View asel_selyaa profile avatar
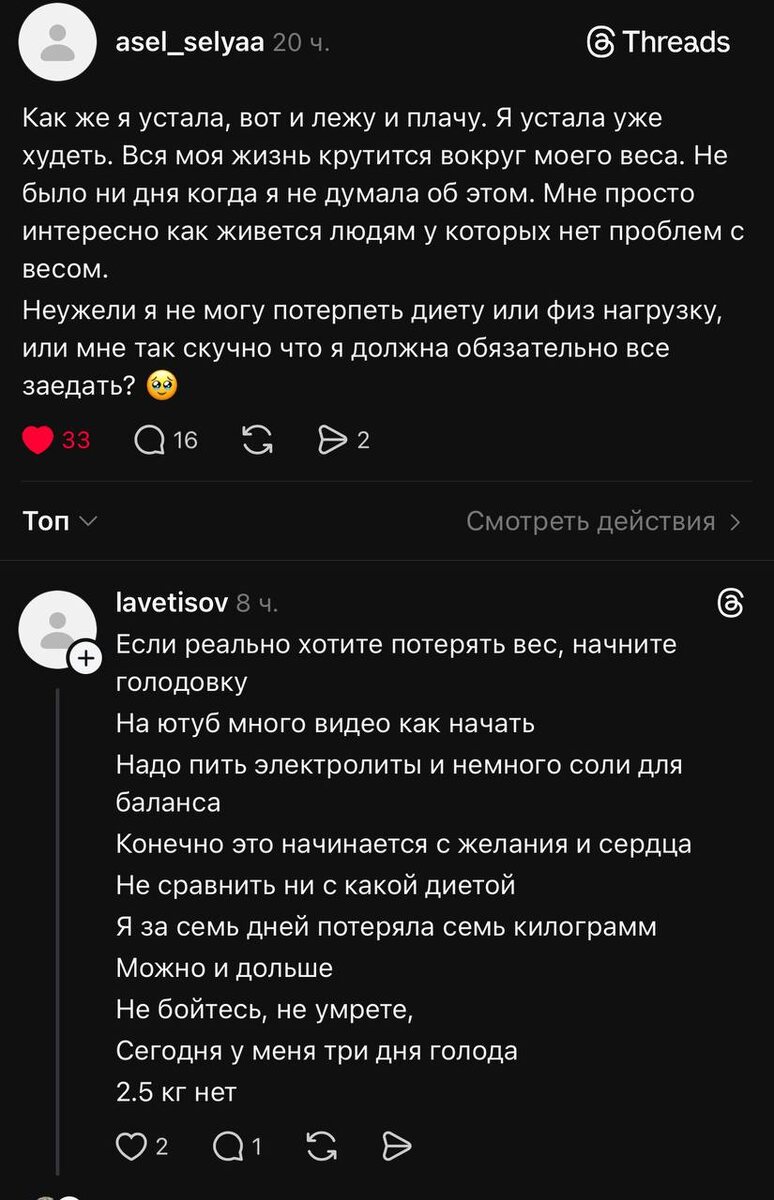This screenshot has height=1200, width=774. click(58, 42)
